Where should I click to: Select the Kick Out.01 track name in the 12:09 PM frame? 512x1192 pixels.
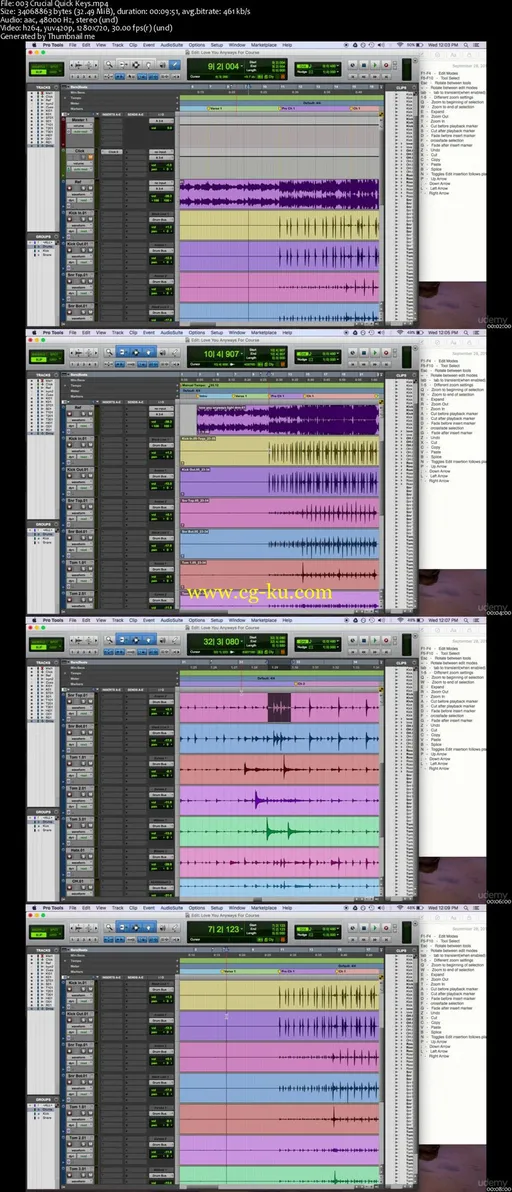[79, 1014]
